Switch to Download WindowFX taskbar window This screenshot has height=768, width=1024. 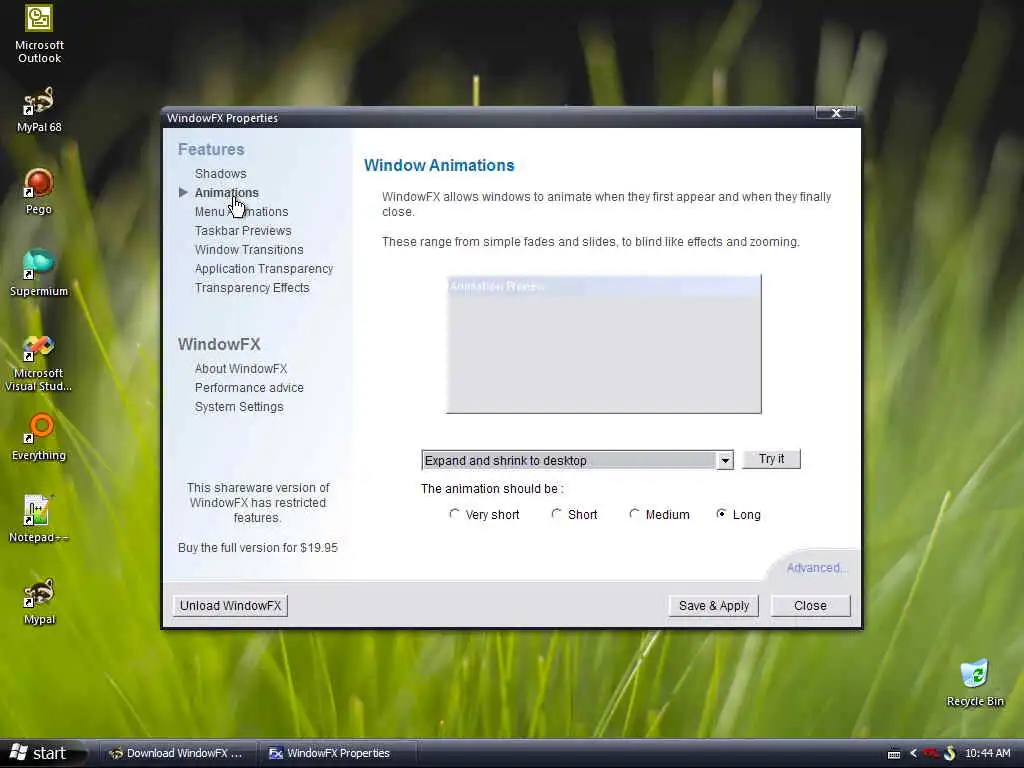[177, 754]
